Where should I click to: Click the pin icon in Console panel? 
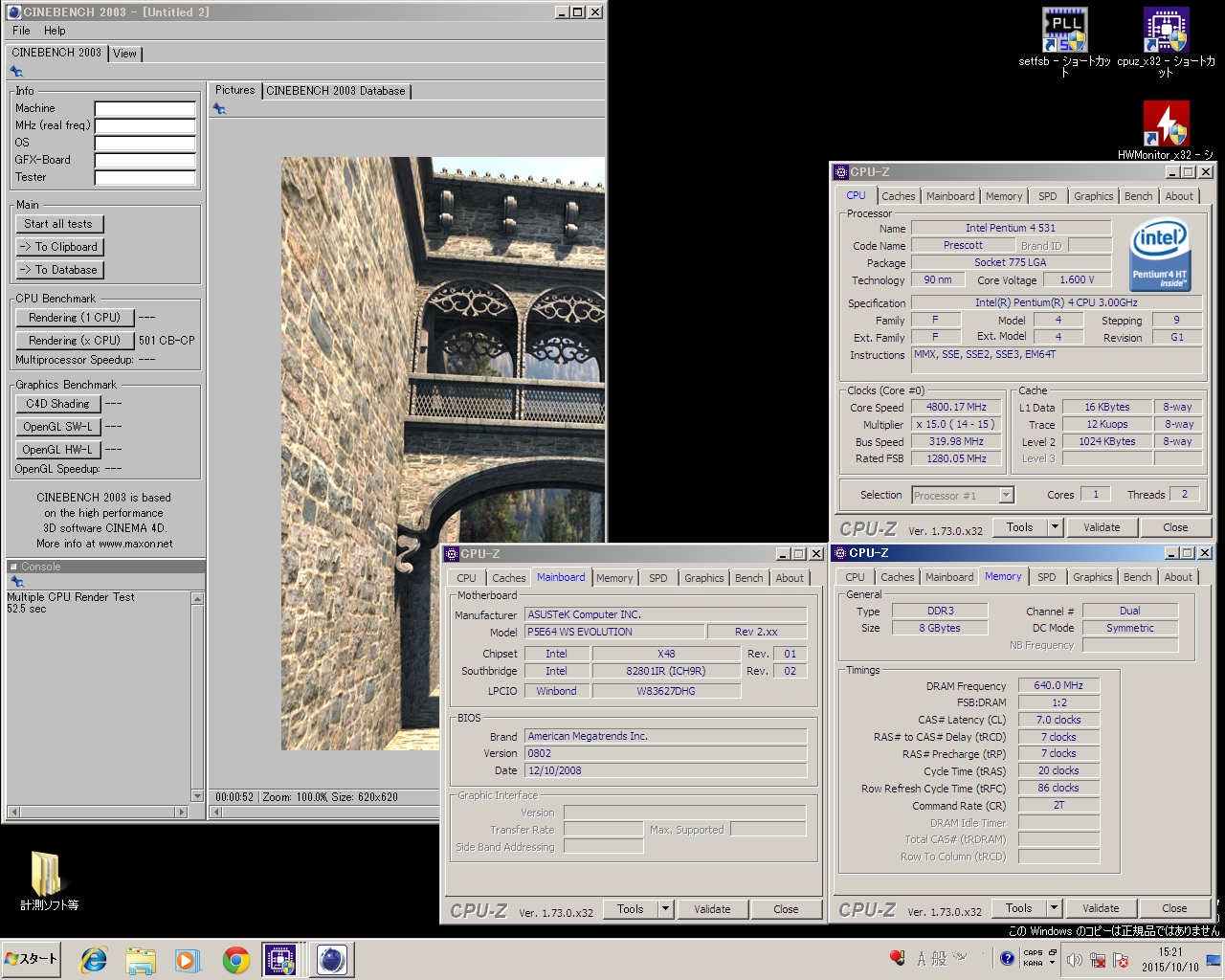[16, 581]
